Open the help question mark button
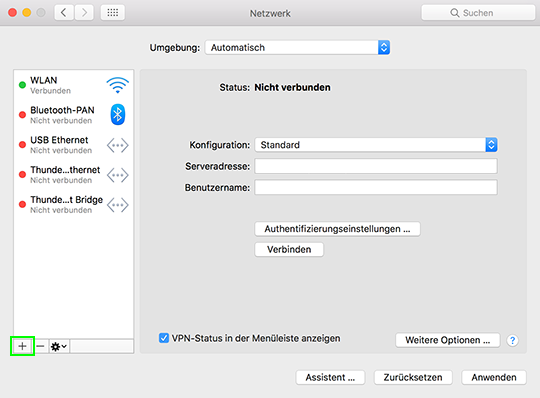The width and height of the screenshot is (540, 398). (x=512, y=341)
